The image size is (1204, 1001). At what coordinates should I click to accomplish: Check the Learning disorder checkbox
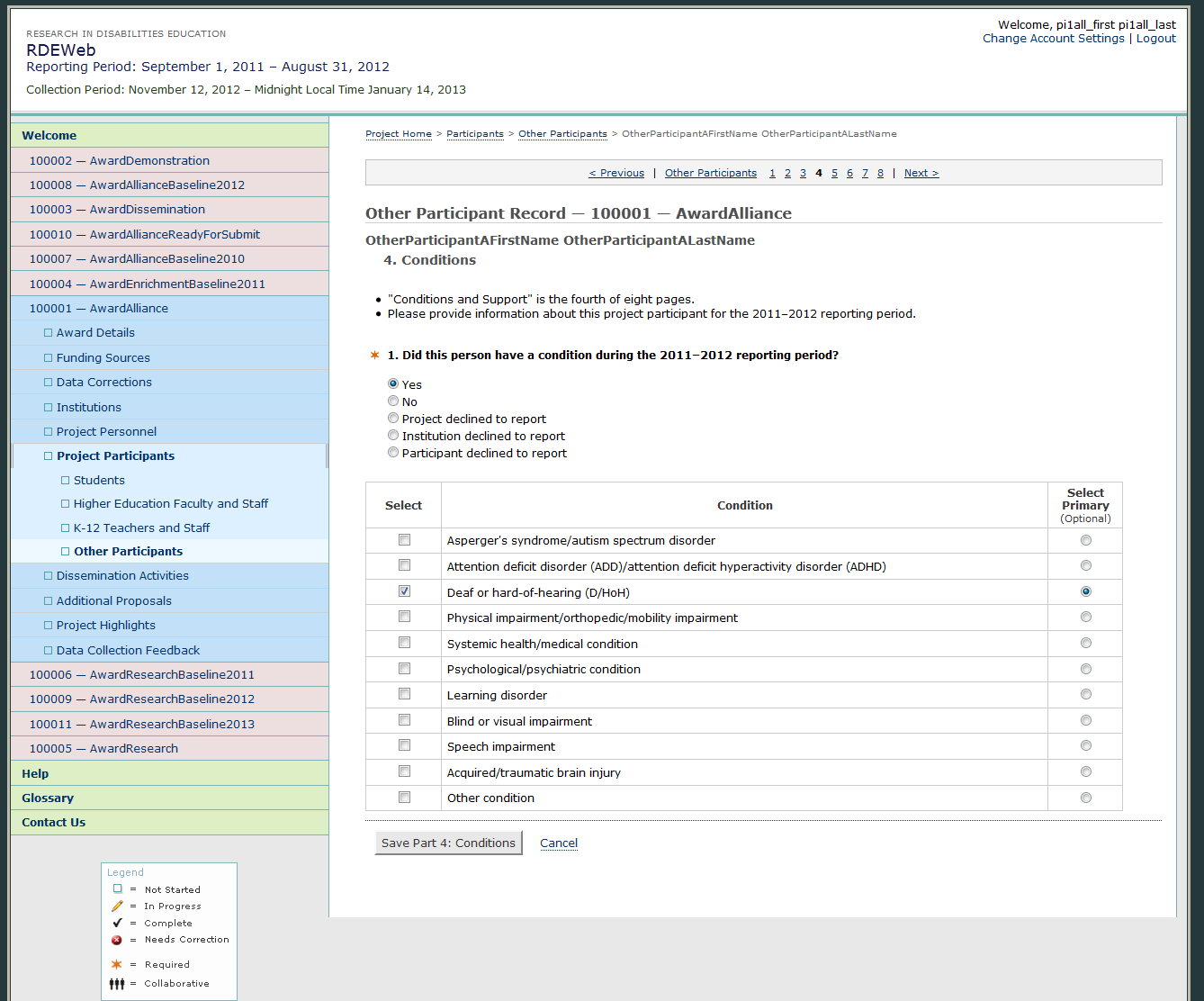click(x=404, y=694)
